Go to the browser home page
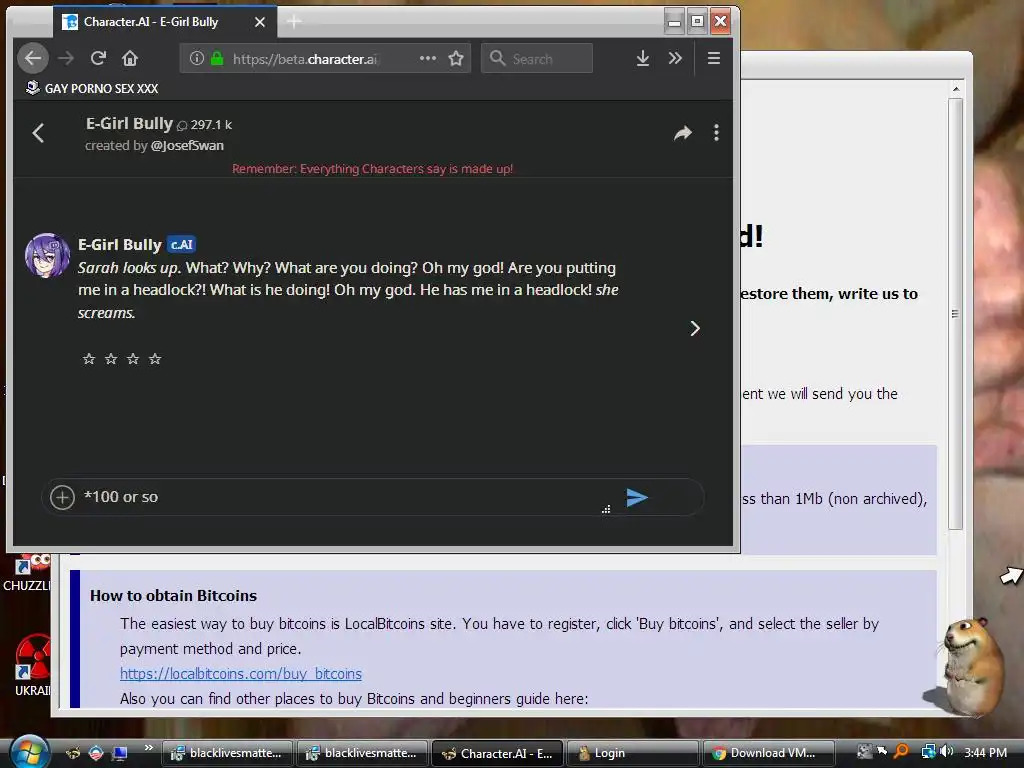 (130, 58)
